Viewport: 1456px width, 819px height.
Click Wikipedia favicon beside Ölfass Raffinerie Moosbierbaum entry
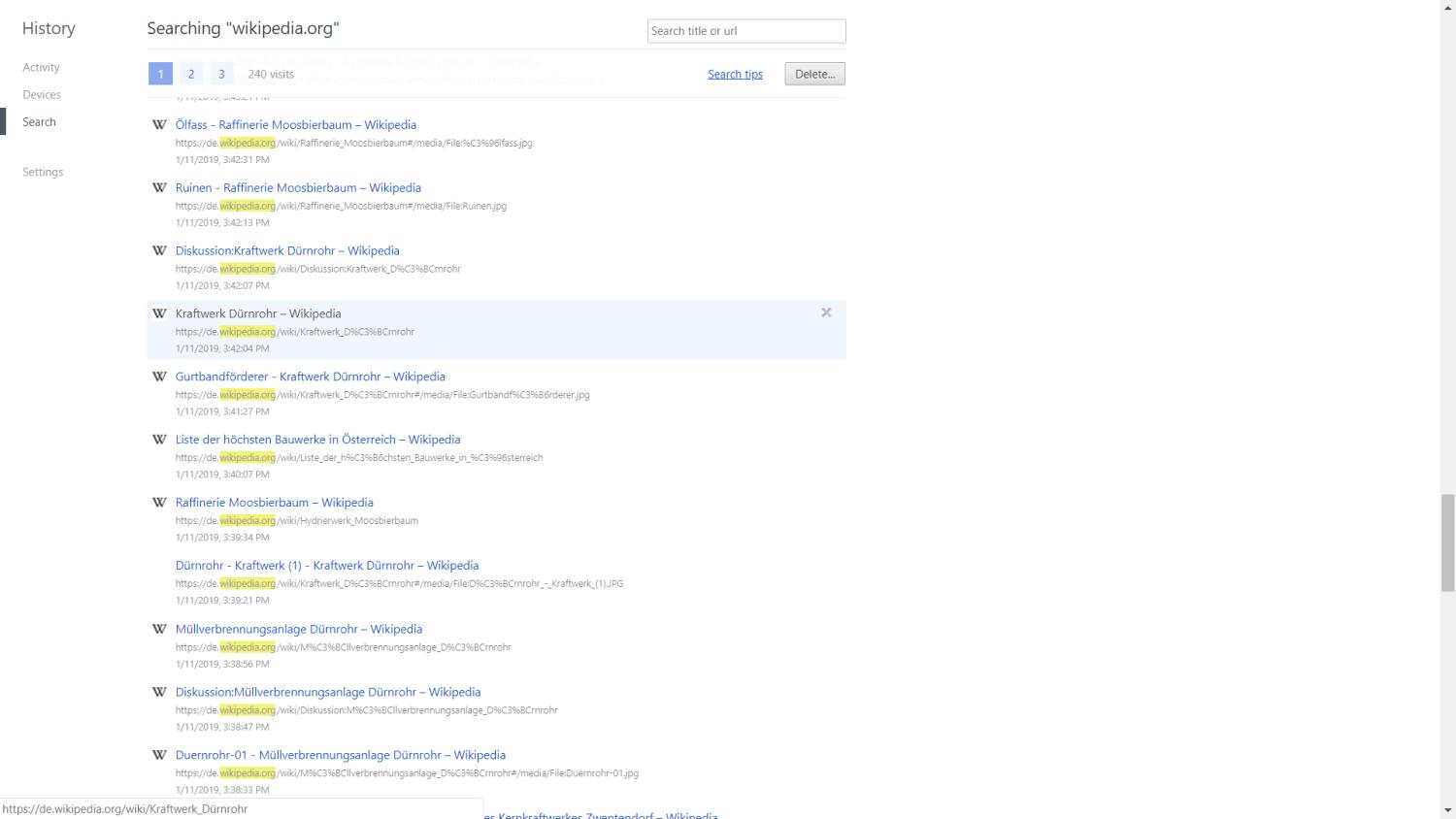[159, 124]
